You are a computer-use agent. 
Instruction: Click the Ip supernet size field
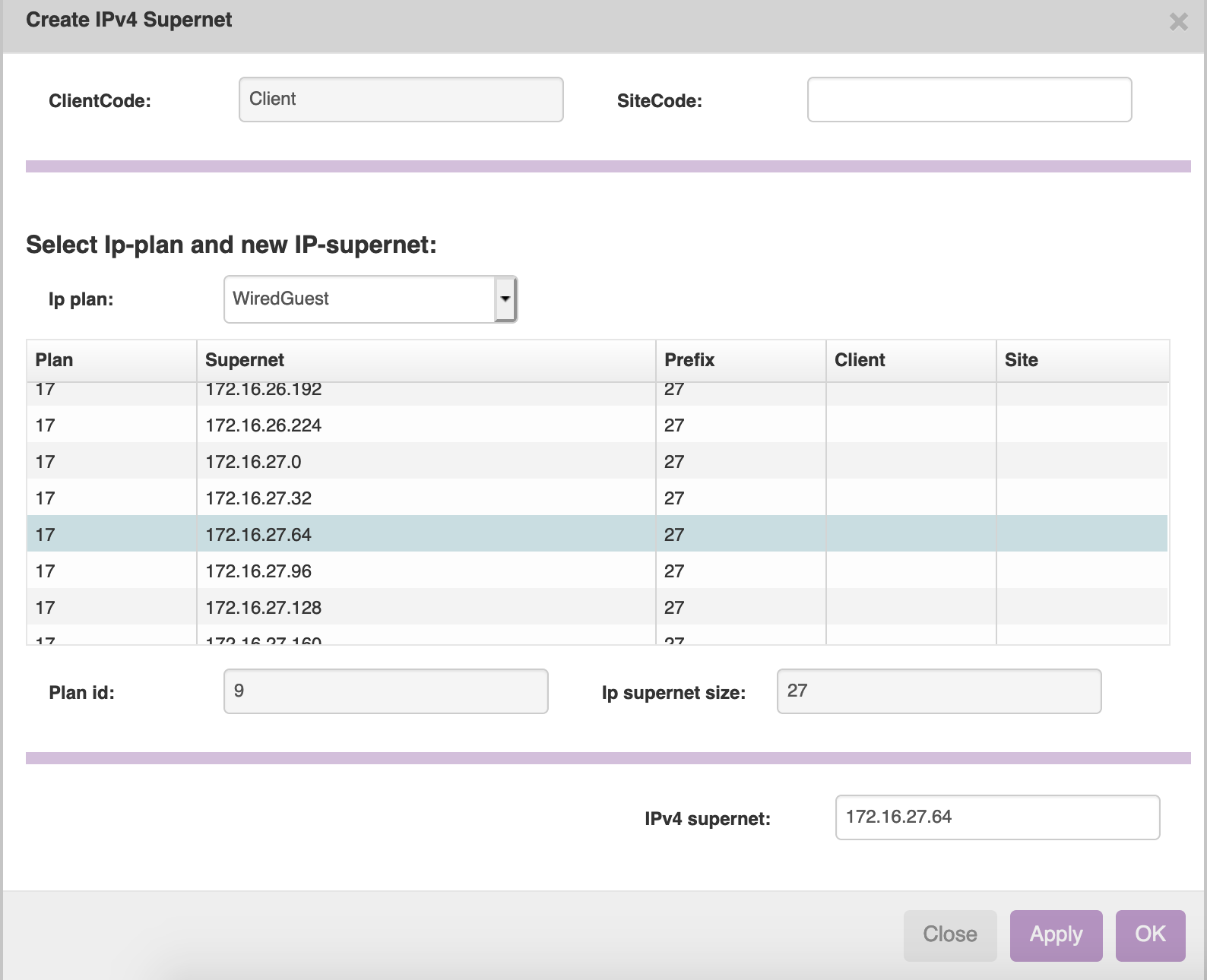tap(939, 691)
